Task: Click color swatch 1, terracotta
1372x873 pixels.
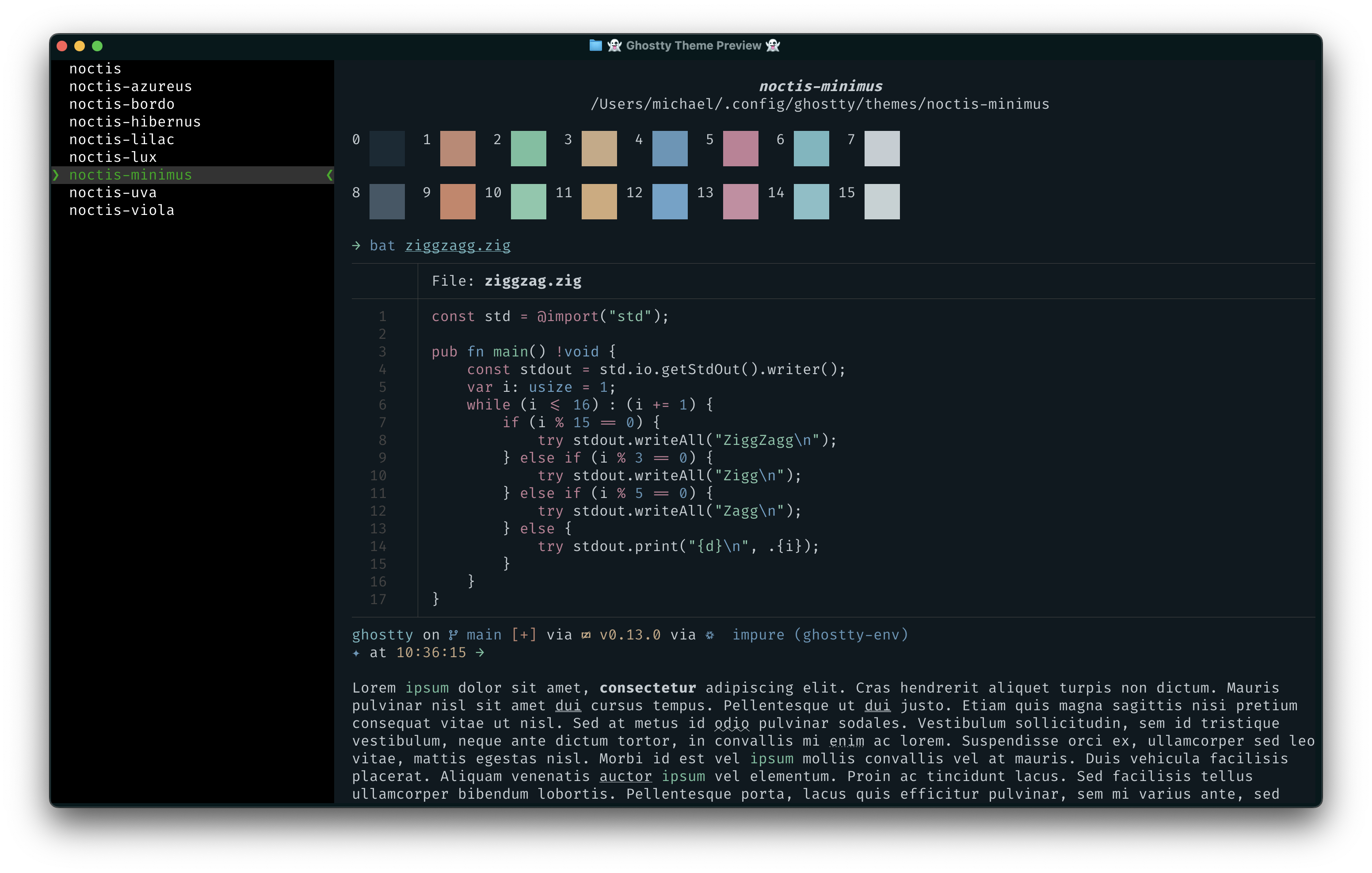Action: click(457, 148)
